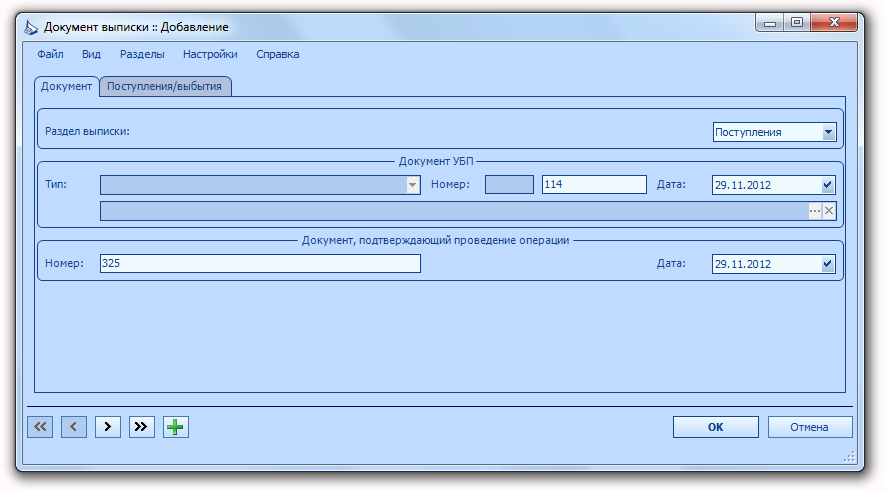Image resolution: width=886 pixels, height=491 pixels.
Task: Confirm with the OK button
Action: pyautogui.click(x=715, y=427)
